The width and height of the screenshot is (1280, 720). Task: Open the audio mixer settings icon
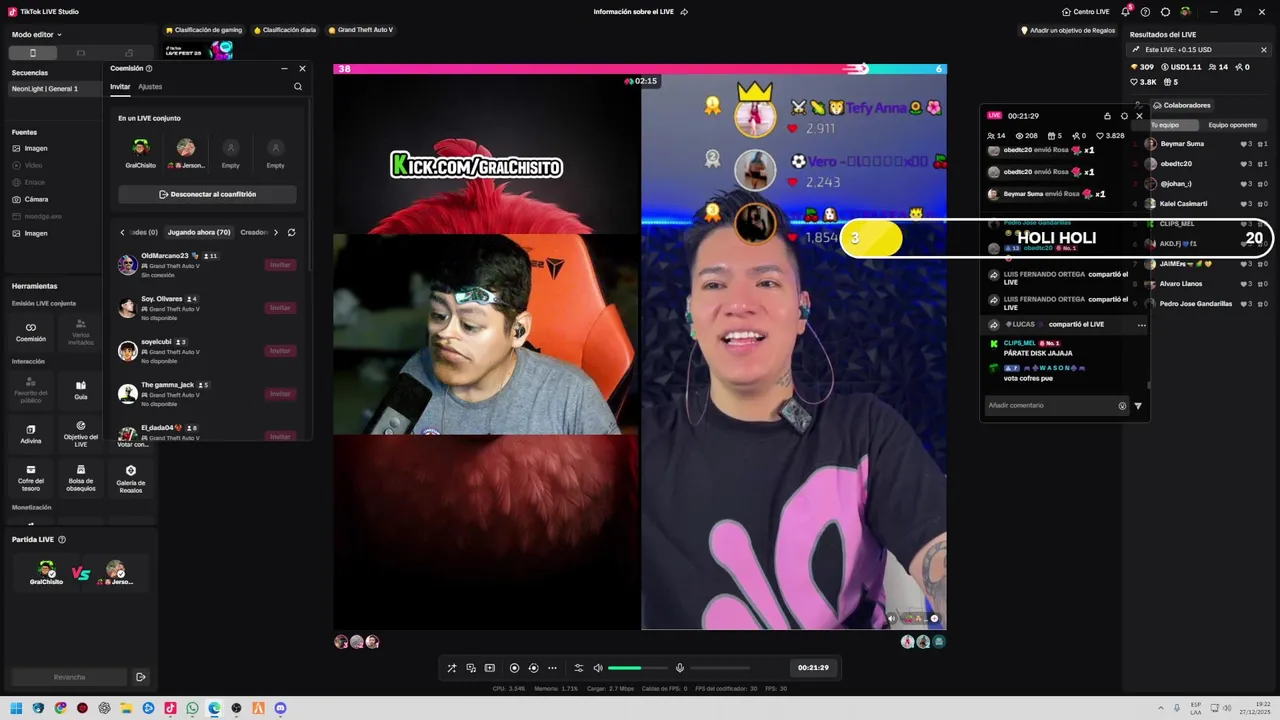578,668
